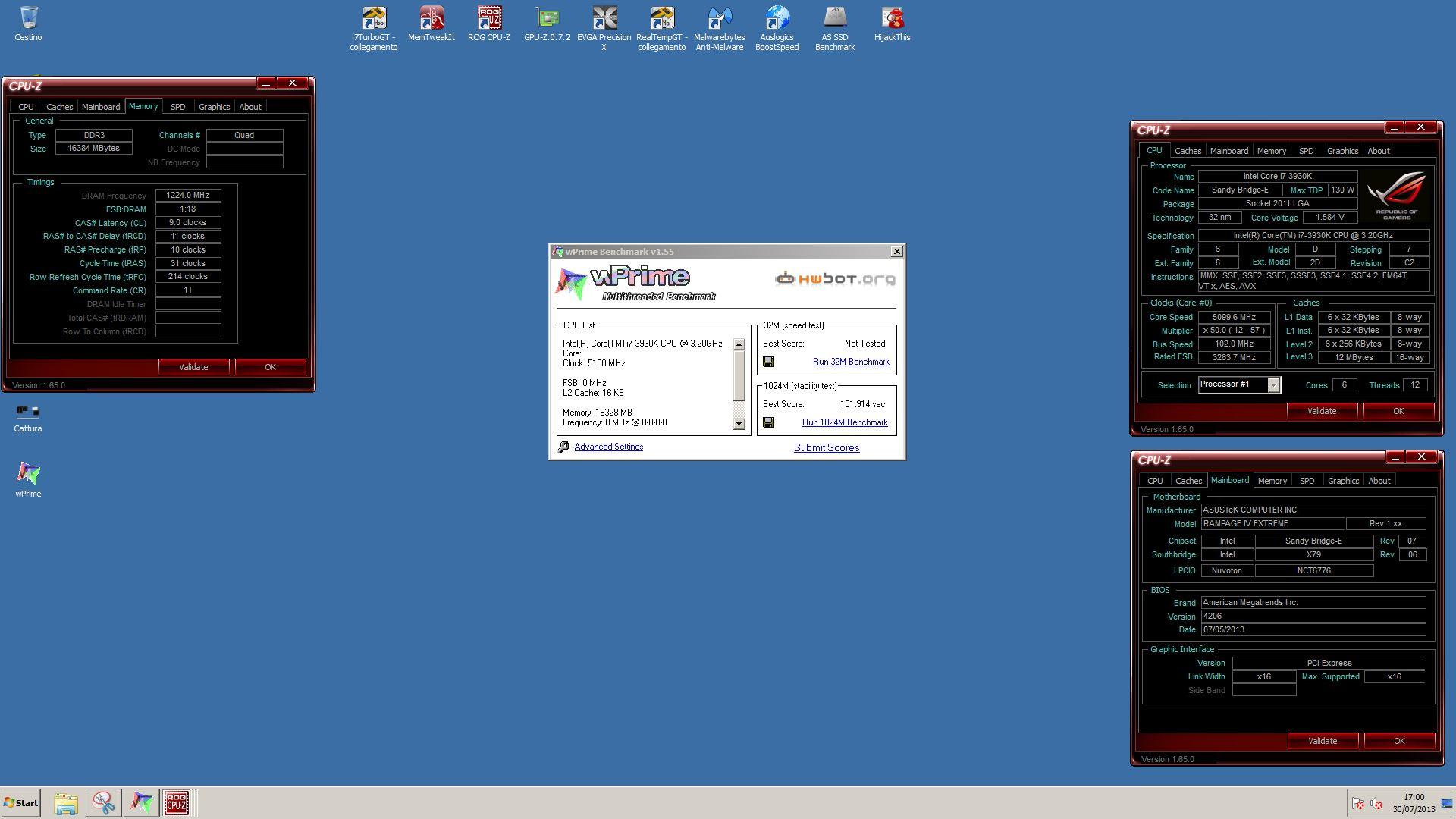This screenshot has height=819, width=1456.
Task: Click the Core Voltage value 1.584 V
Action: coord(1330,218)
